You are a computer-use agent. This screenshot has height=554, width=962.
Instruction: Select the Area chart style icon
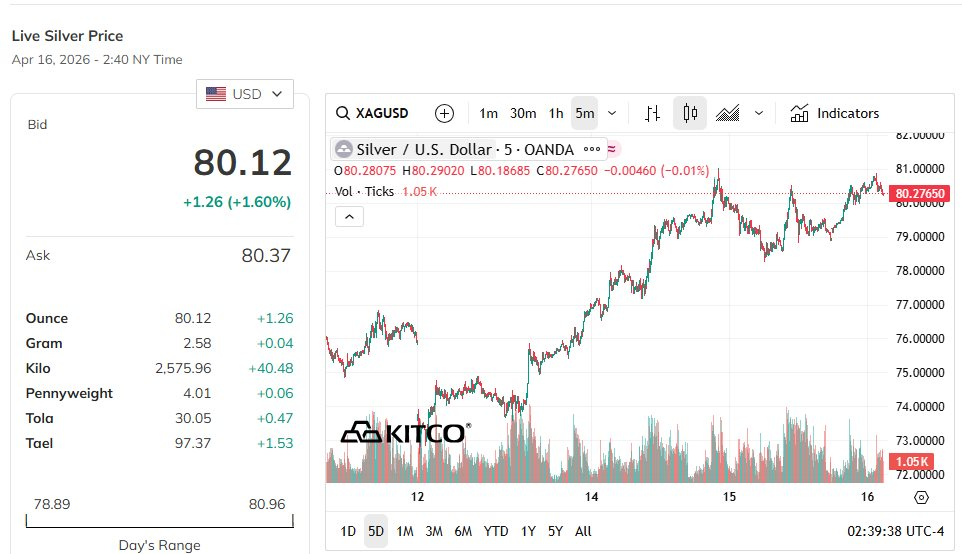point(729,113)
